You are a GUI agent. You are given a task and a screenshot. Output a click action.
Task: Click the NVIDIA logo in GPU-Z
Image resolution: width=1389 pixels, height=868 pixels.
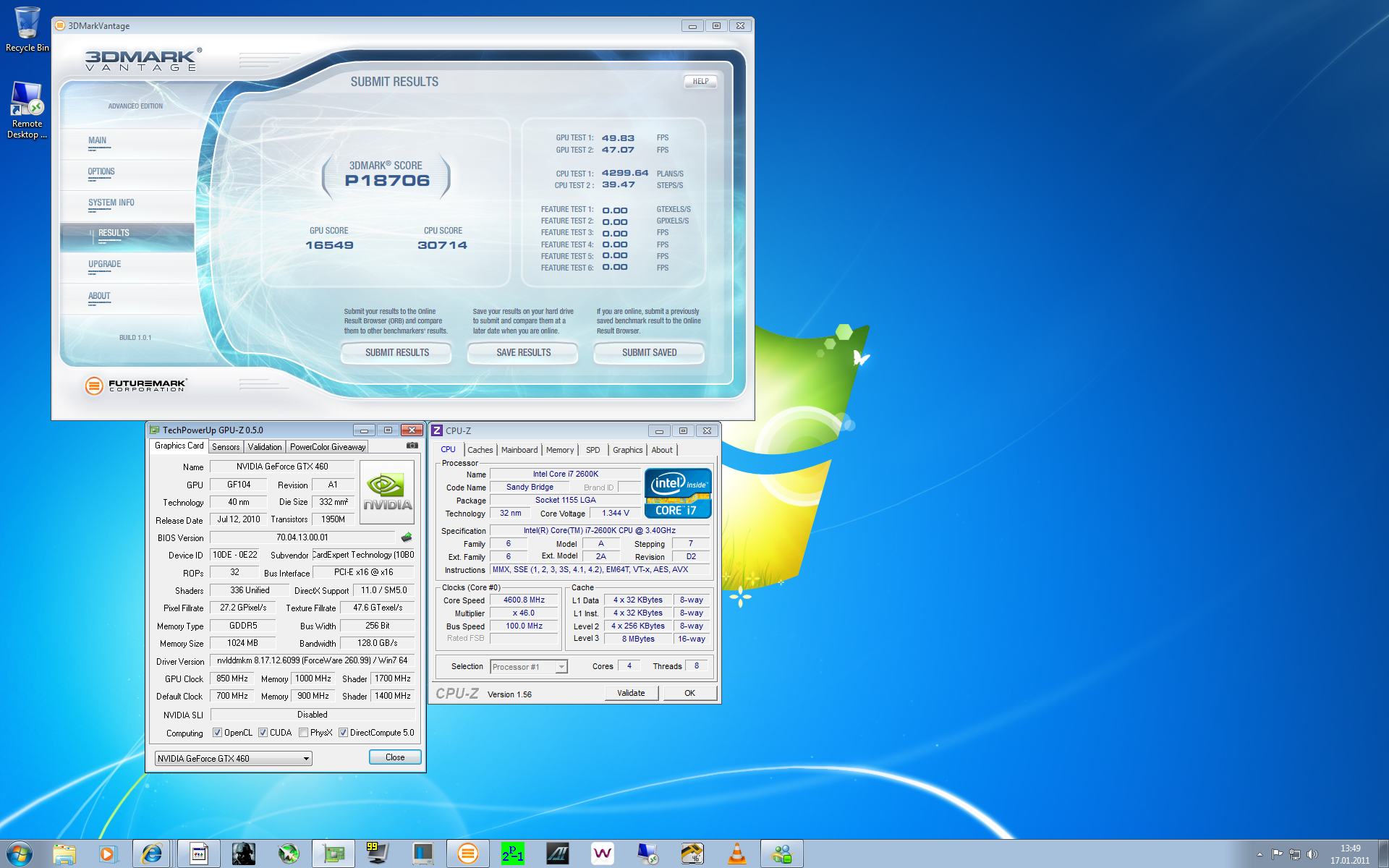pyautogui.click(x=387, y=493)
